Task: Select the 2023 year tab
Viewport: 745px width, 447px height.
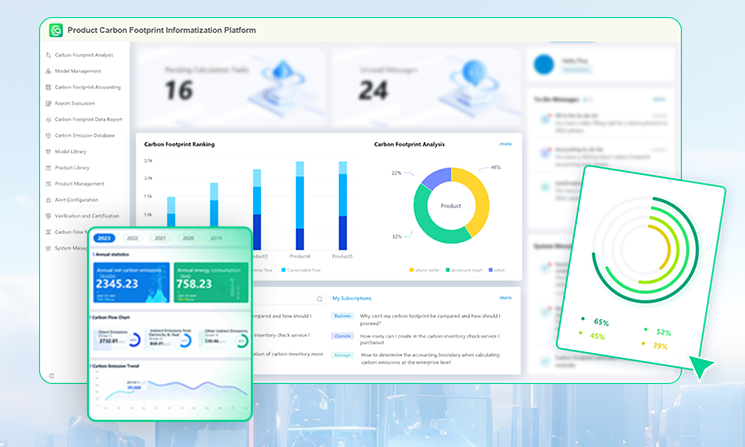Action: pos(105,238)
